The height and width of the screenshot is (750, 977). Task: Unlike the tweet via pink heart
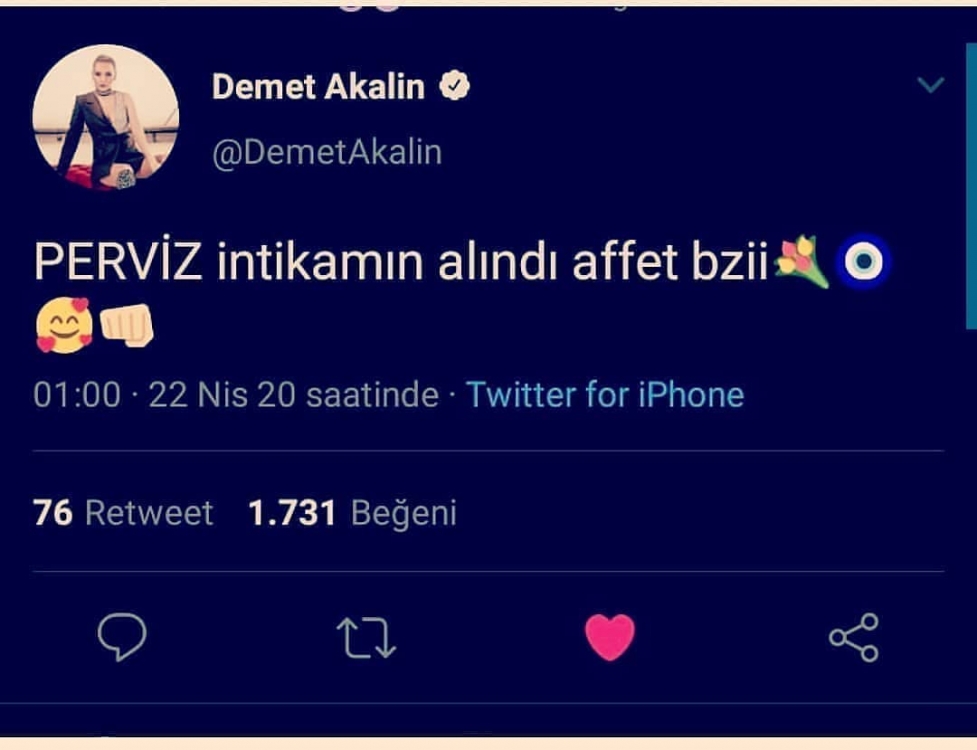pos(610,637)
